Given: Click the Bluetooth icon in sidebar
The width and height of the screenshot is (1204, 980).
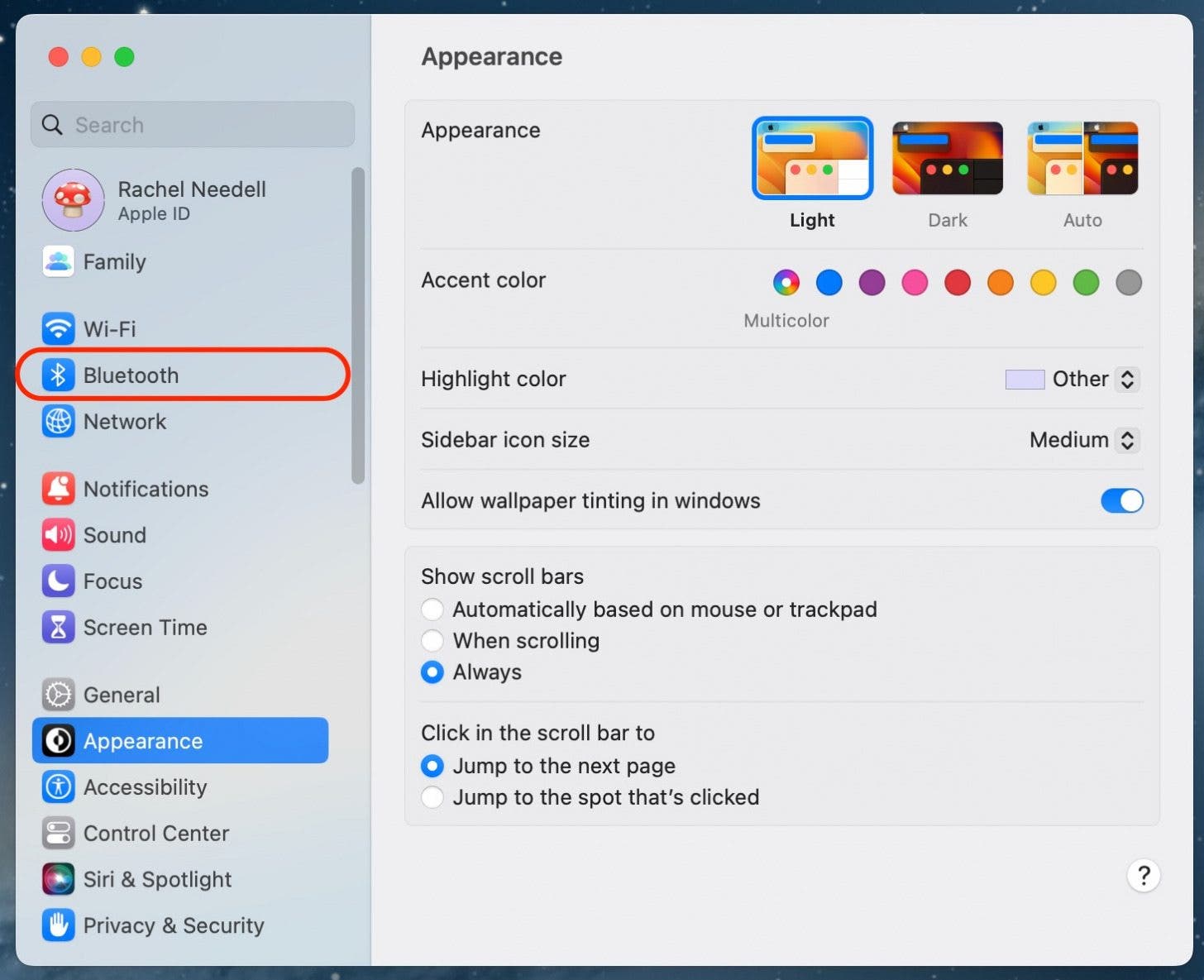Looking at the screenshot, I should tap(58, 375).
